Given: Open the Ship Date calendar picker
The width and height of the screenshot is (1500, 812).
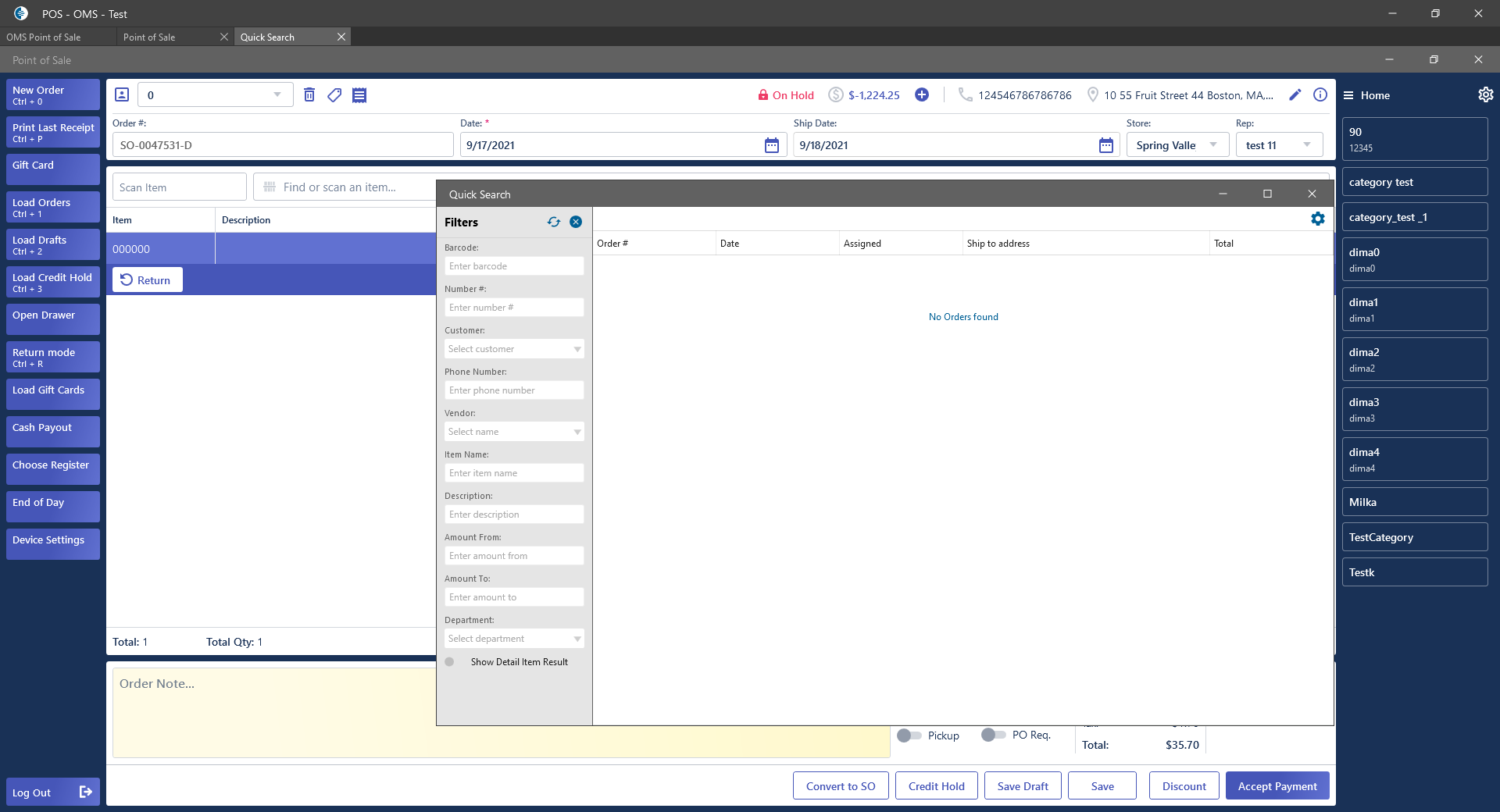Looking at the screenshot, I should point(1105,145).
